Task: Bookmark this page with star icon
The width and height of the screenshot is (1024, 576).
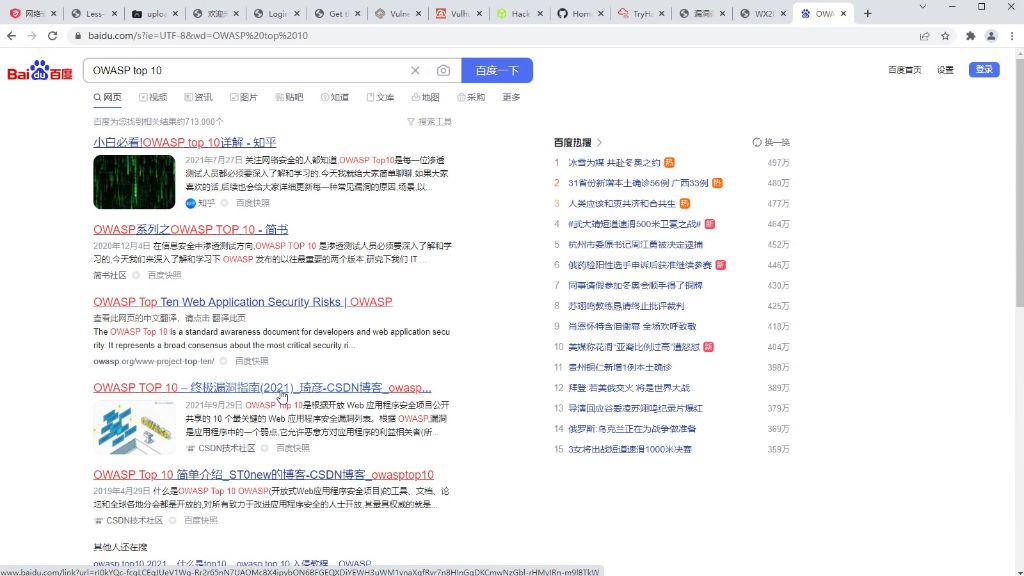Action: point(945,36)
